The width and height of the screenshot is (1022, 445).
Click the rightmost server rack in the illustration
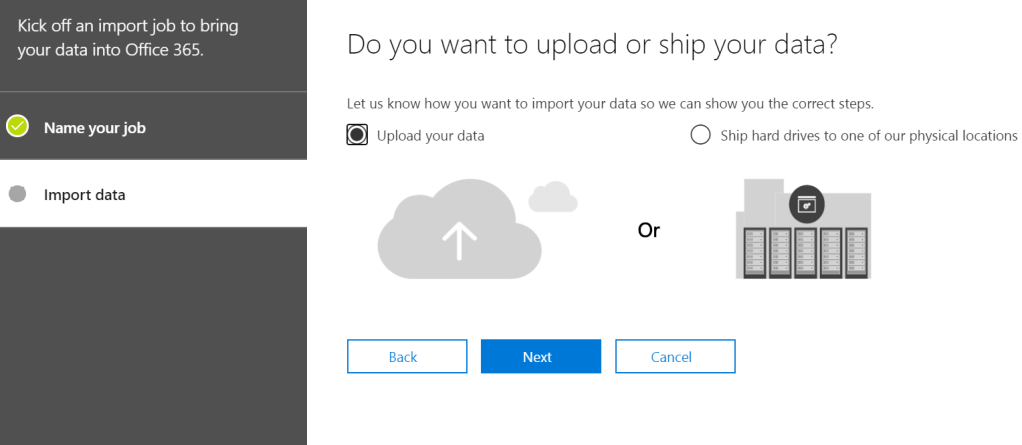(x=857, y=252)
